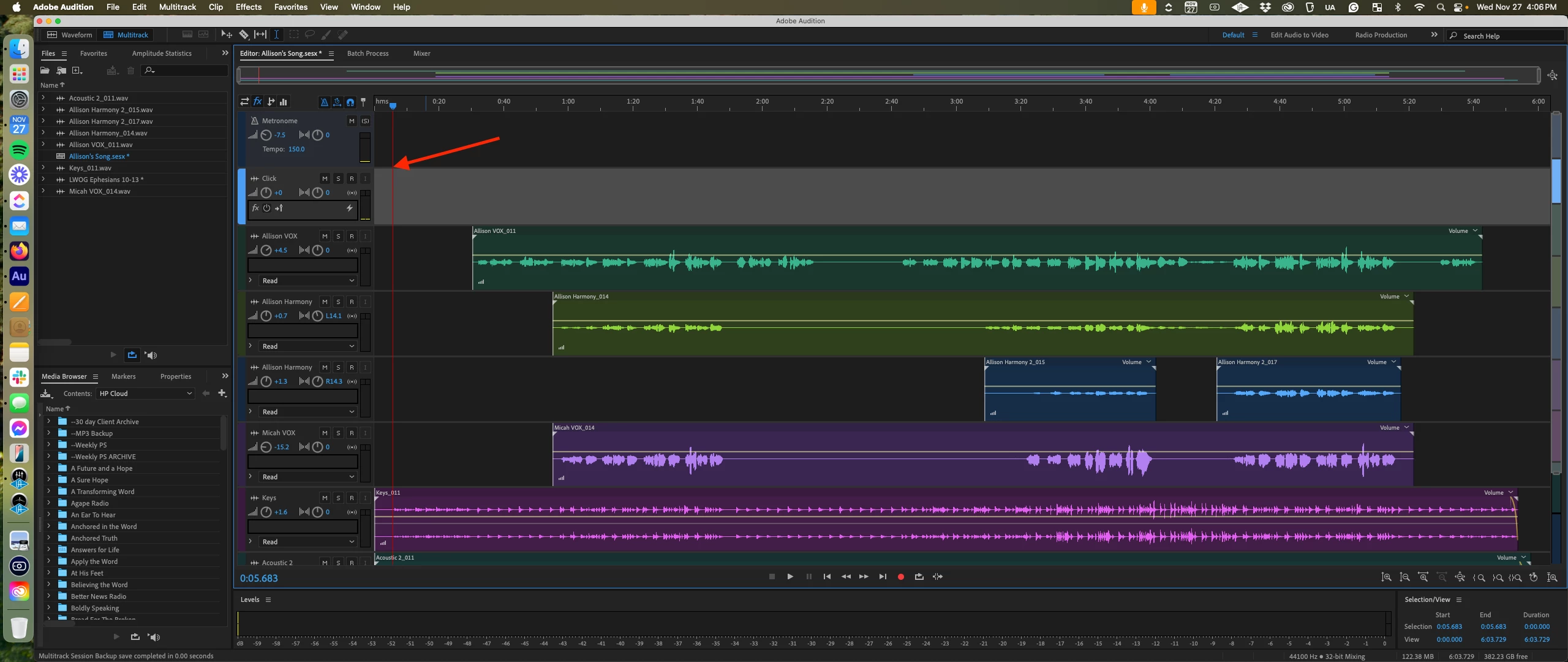
Task: Toggle the metronome button above tracks
Action: coord(324,102)
